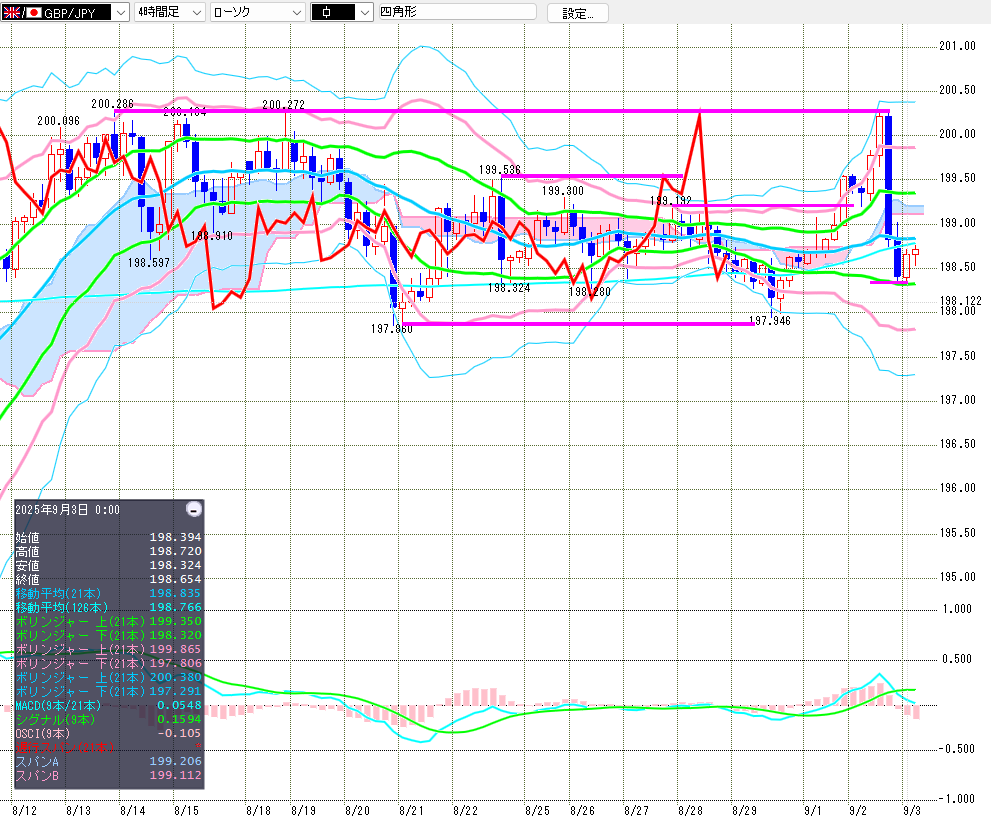
Task: Click the MACD(9本/21本) row label
Action: (x=58, y=705)
